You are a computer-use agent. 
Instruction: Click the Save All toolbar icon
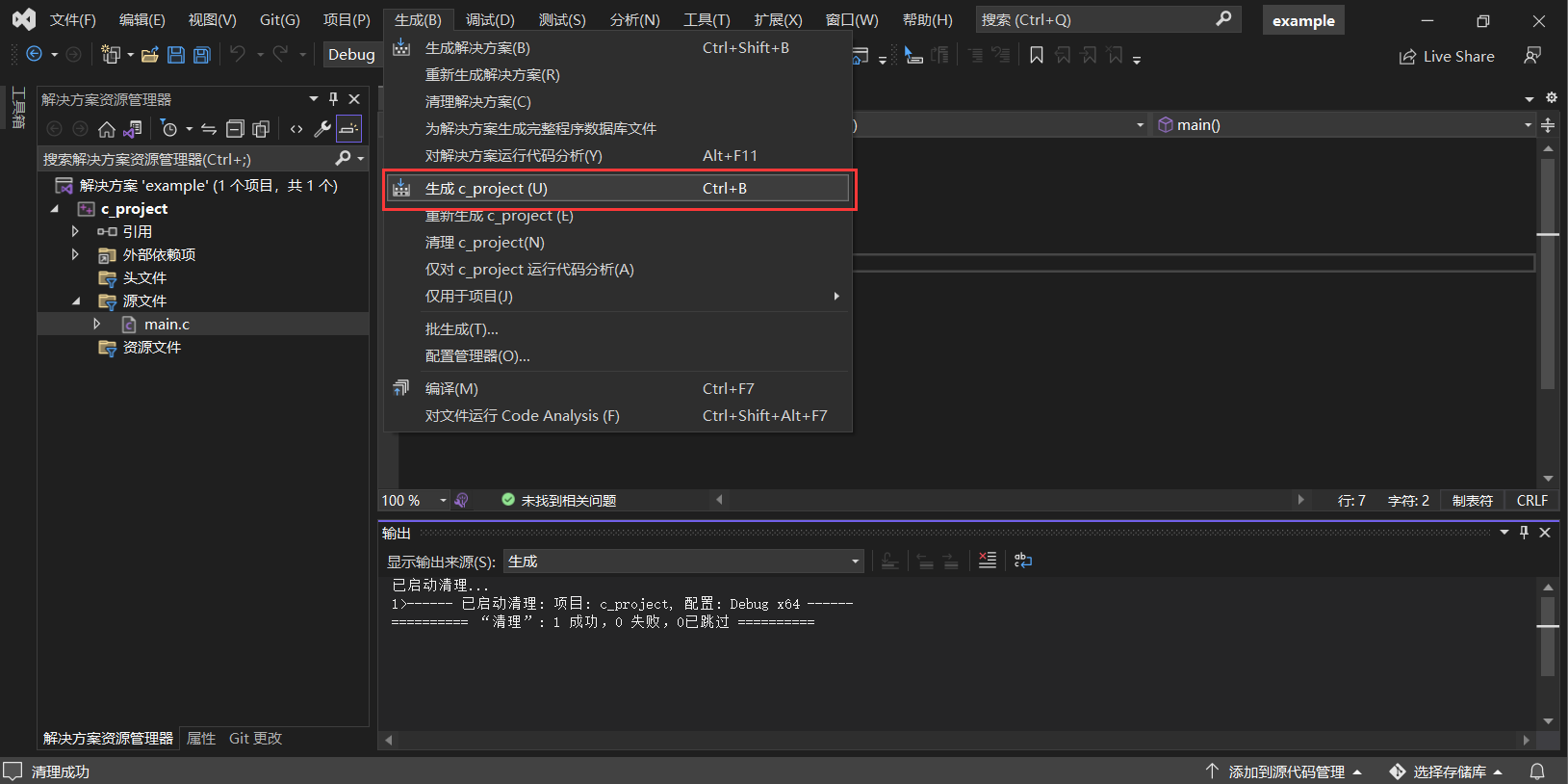pos(202,55)
